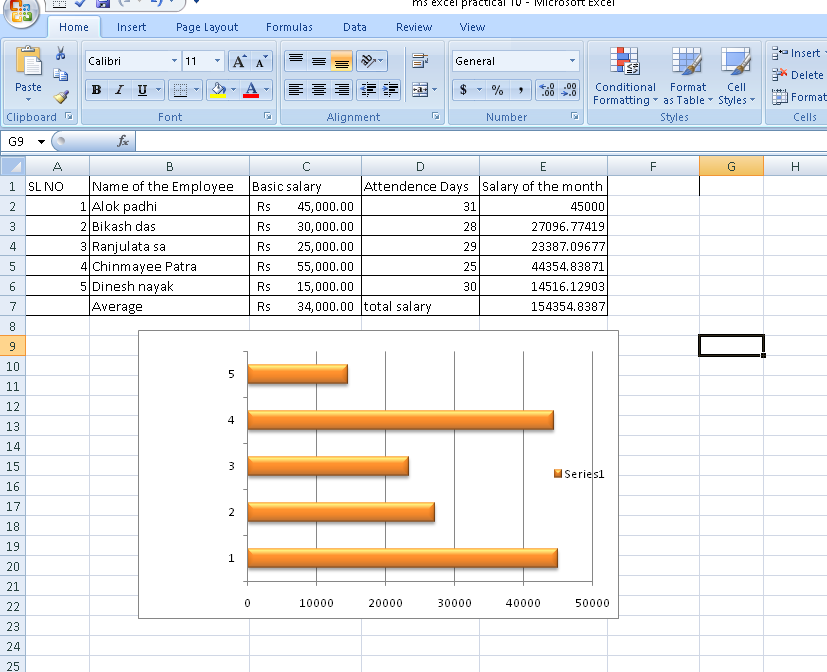
Task: Click the Insert Function fx icon
Action: pos(123,142)
